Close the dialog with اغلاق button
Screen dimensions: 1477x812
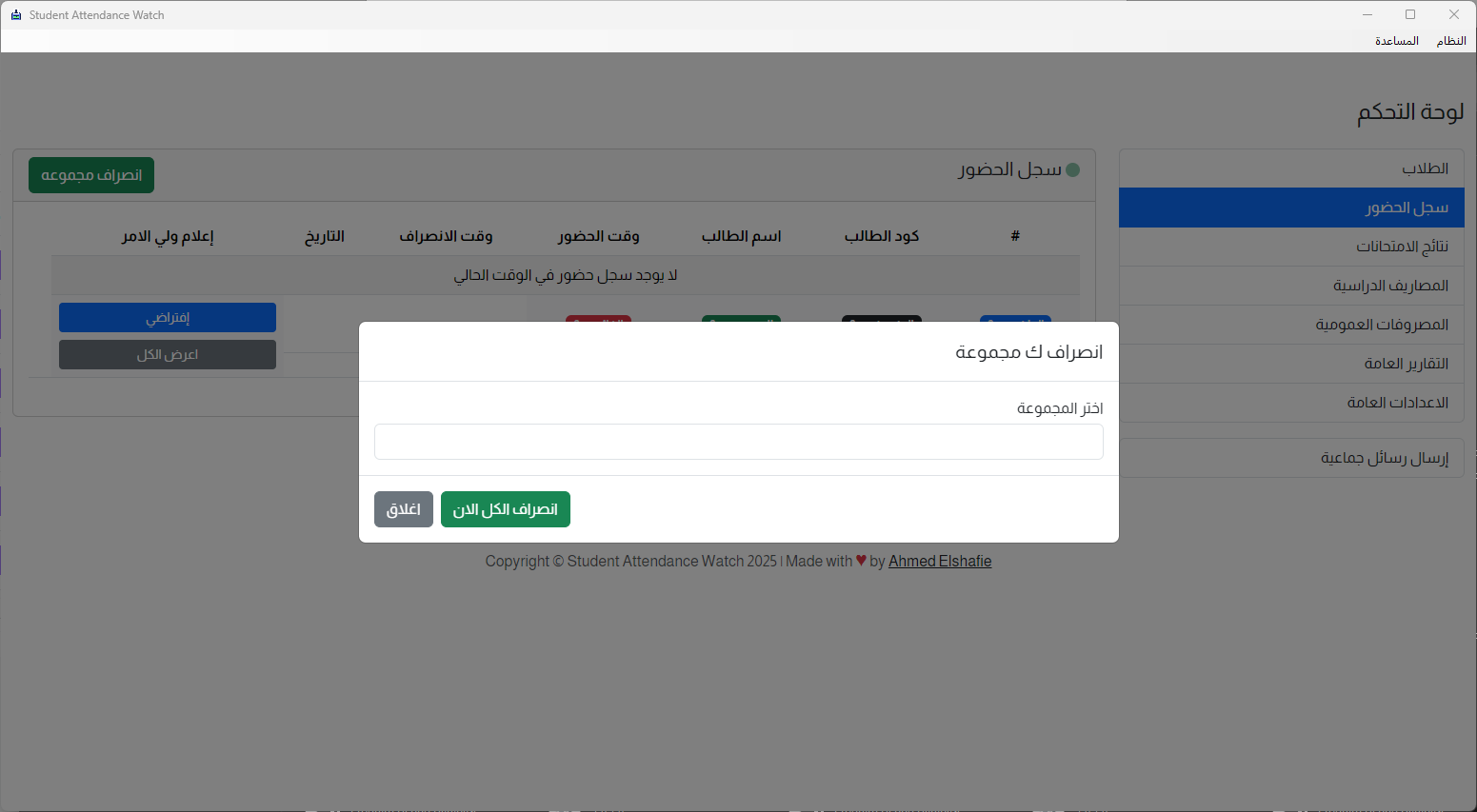404,509
